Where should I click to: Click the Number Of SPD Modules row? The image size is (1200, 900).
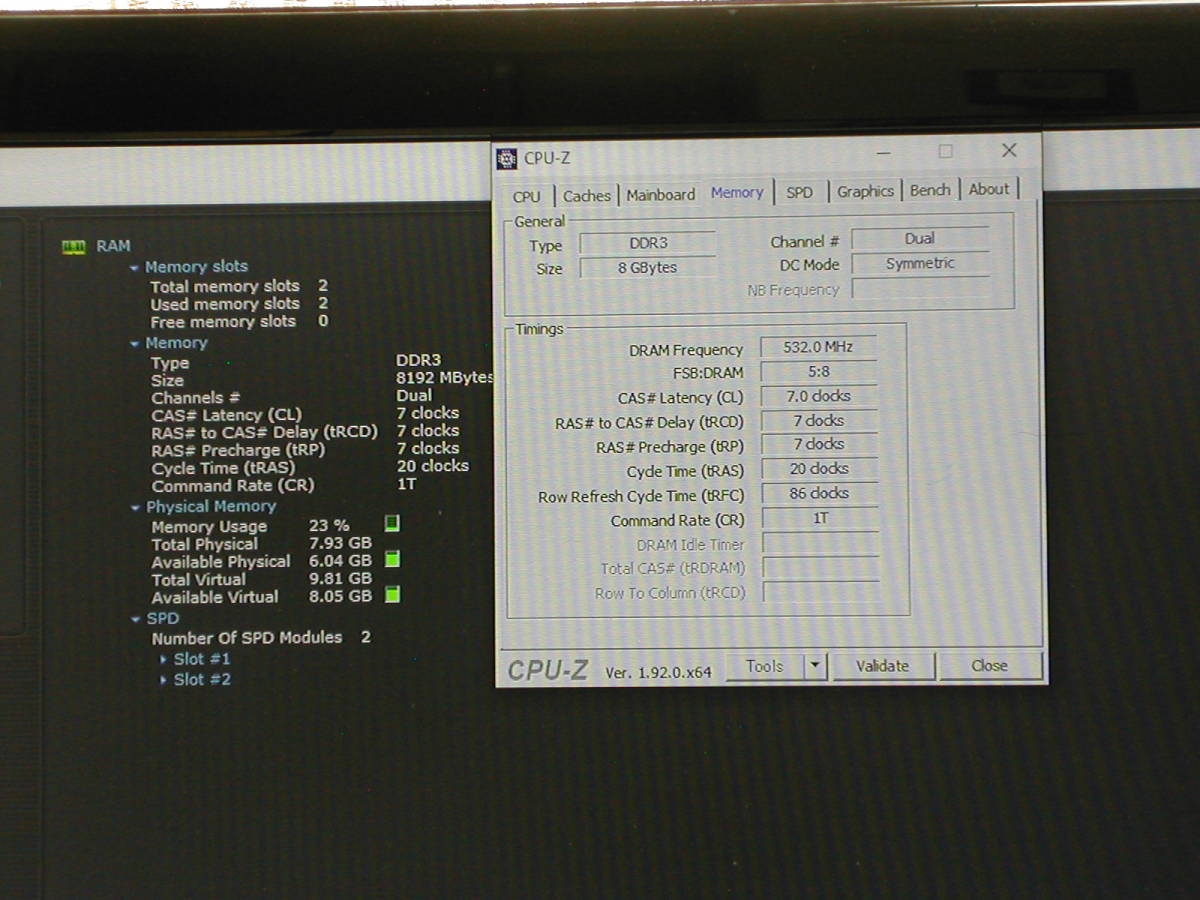(261, 638)
